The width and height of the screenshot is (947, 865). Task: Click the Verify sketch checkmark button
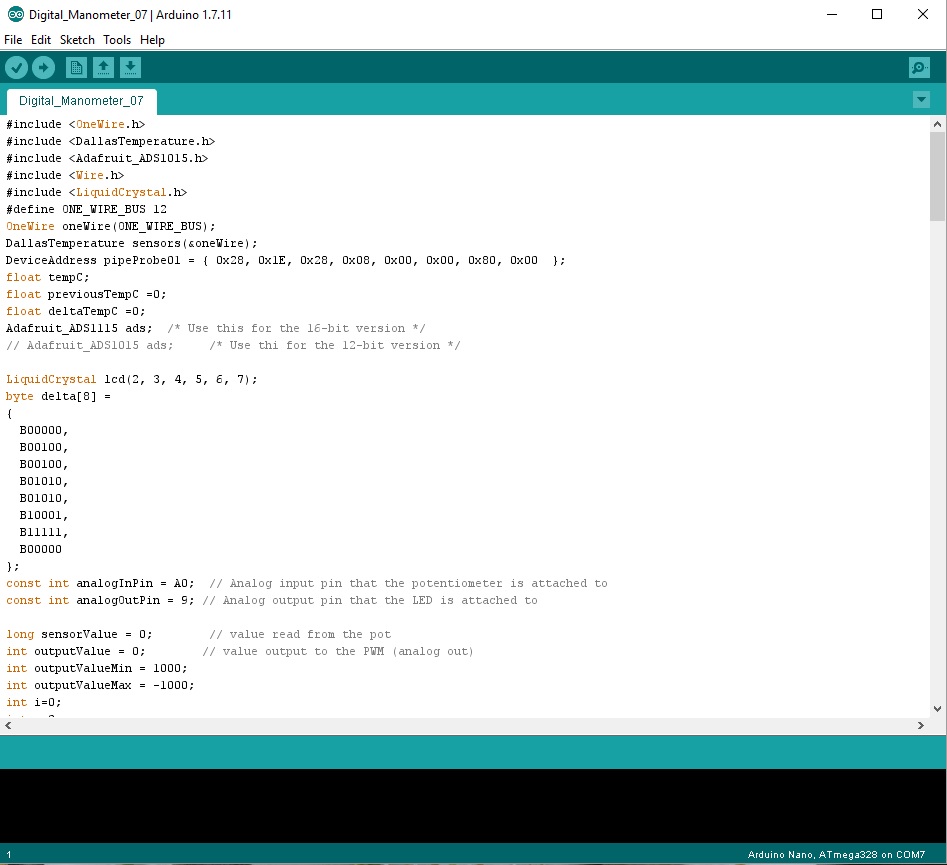16,67
